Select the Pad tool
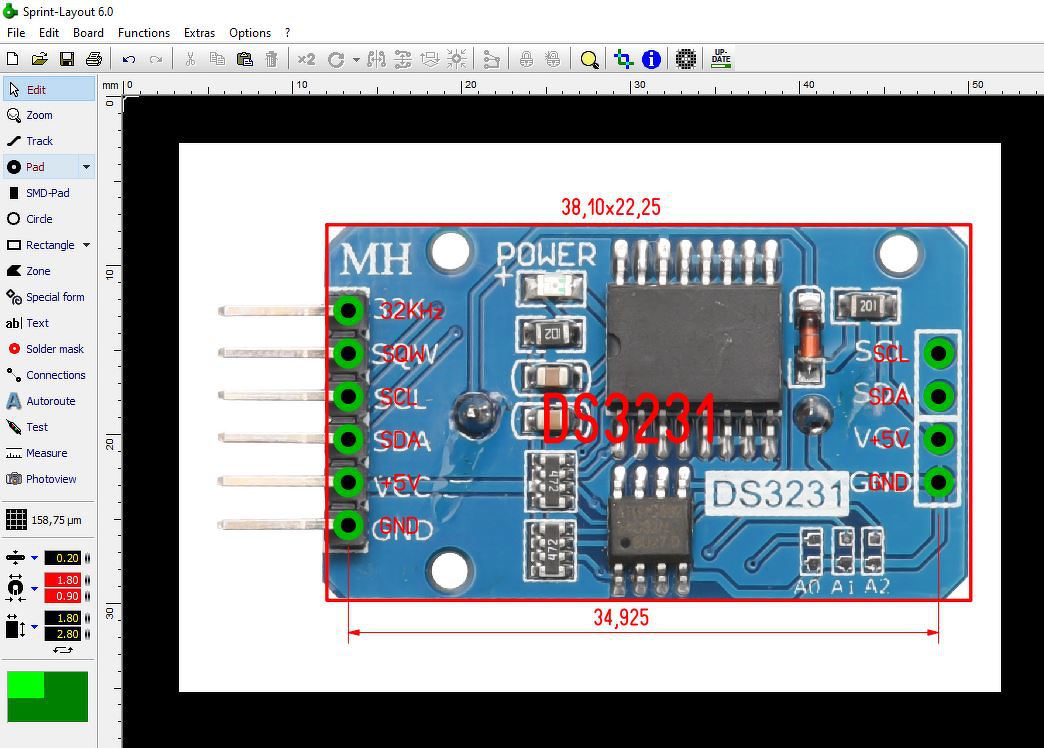This screenshot has width=1044, height=748. click(40, 167)
